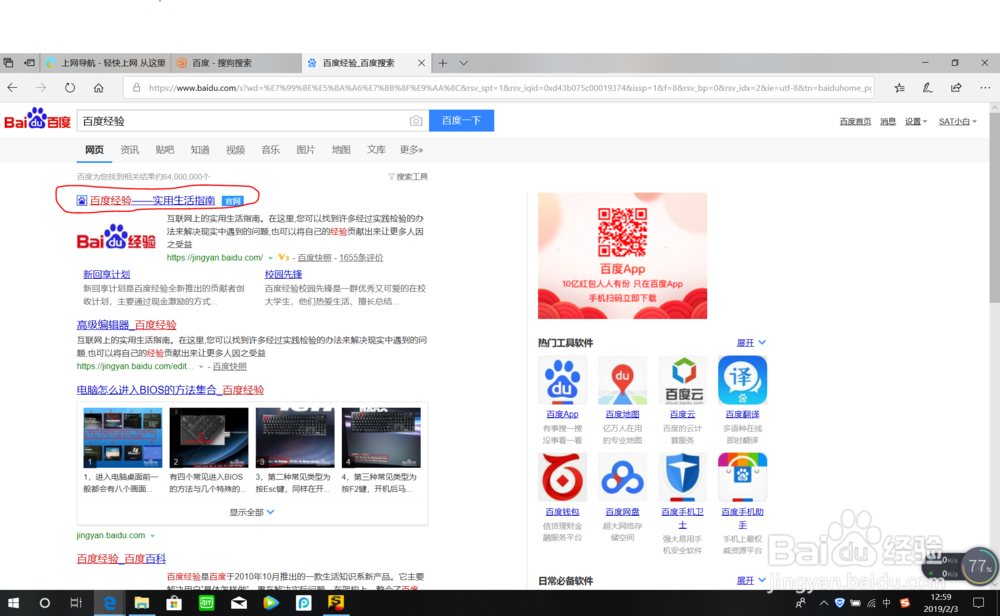Open 更多 search categories
The image size is (1000, 616).
[411, 150]
